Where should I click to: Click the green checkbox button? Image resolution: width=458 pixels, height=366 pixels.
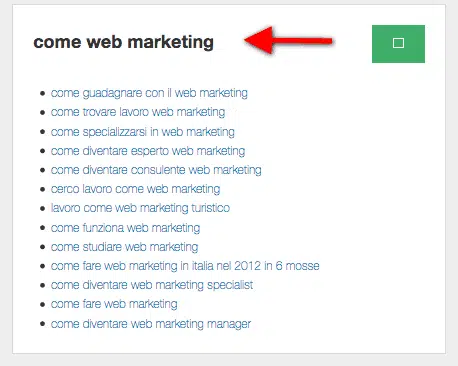pyautogui.click(x=398, y=44)
